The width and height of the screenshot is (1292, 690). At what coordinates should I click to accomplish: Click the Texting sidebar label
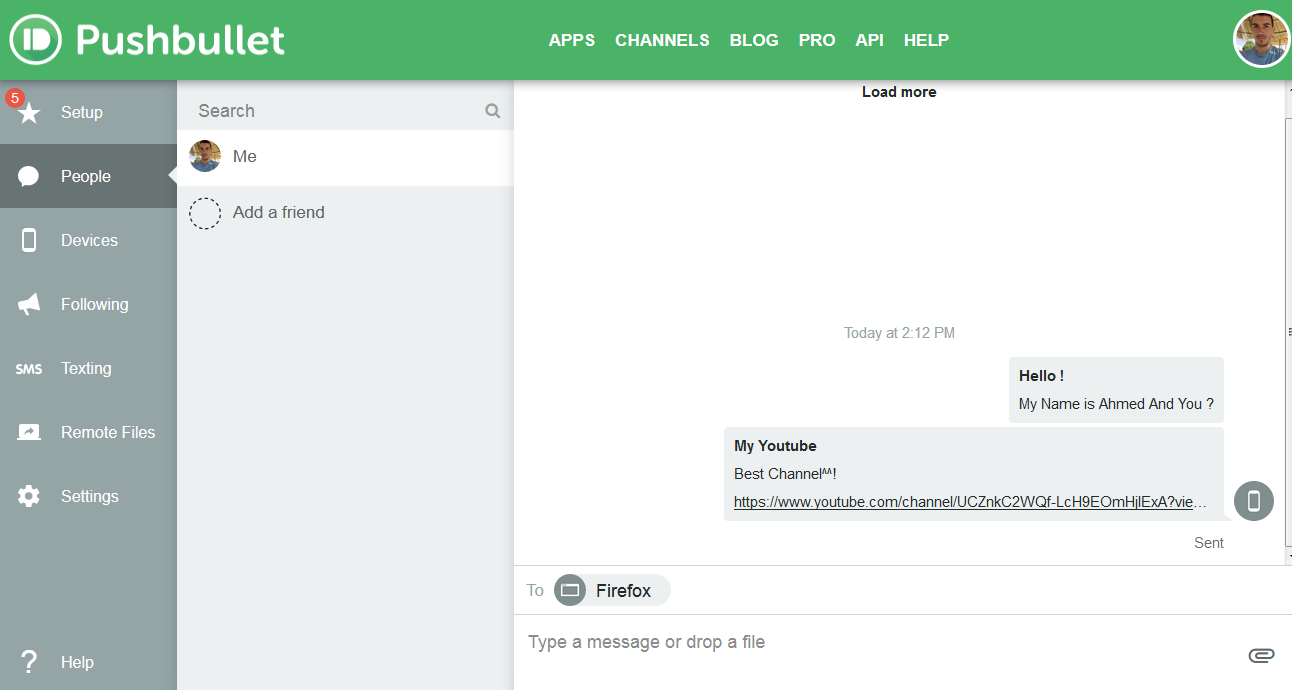86,368
